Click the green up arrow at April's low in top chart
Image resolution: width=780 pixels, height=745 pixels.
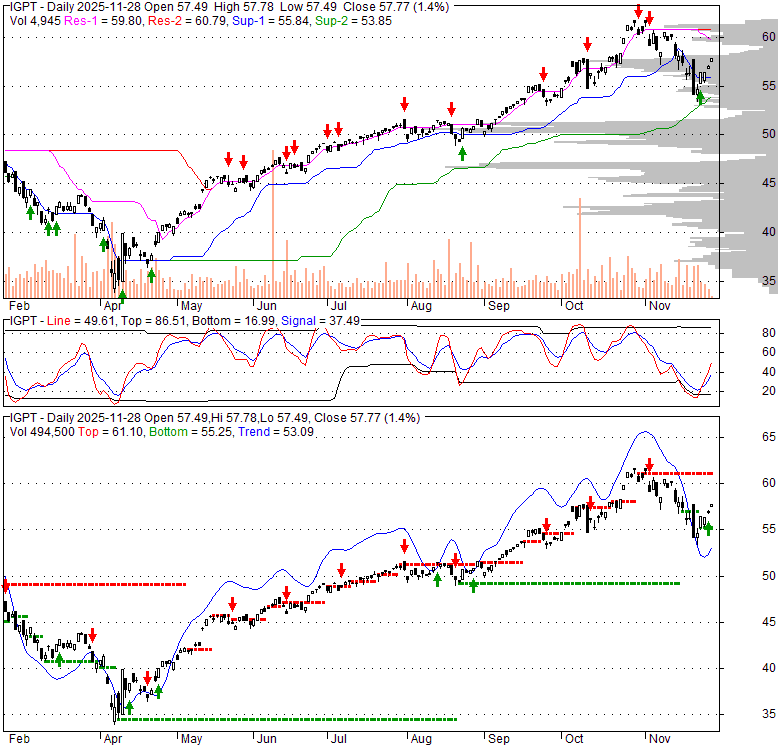pyautogui.click(x=122, y=295)
